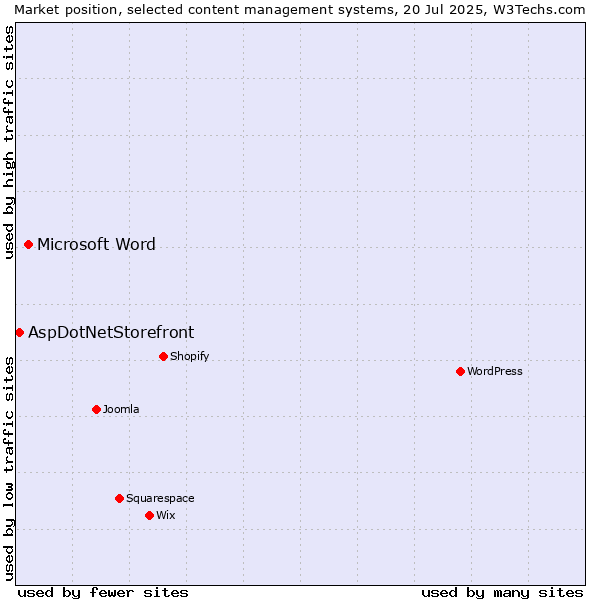Click 'used by many sites' axis label

502,593
